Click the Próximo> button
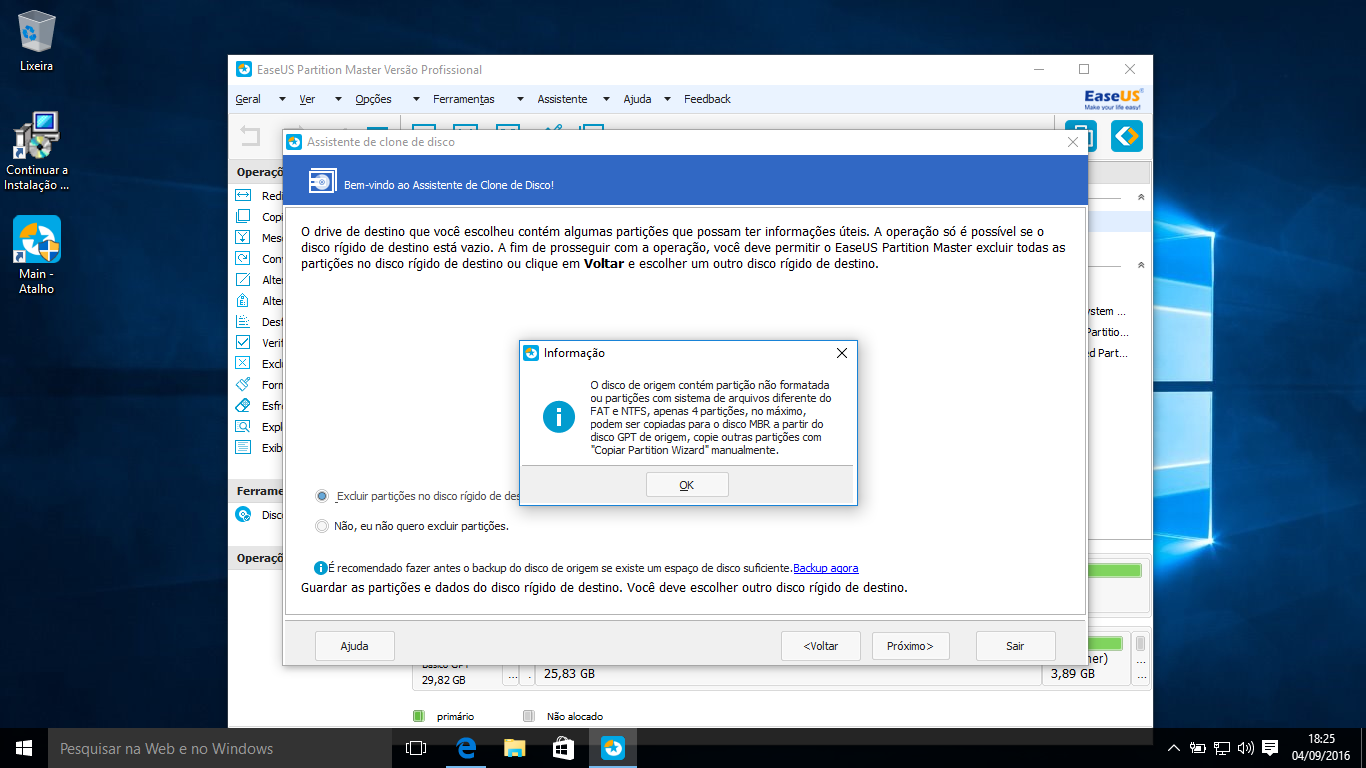 coord(910,646)
